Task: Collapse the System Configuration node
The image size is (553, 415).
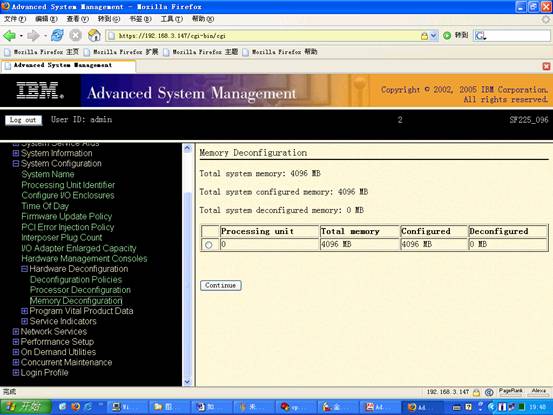Action: click(16, 164)
